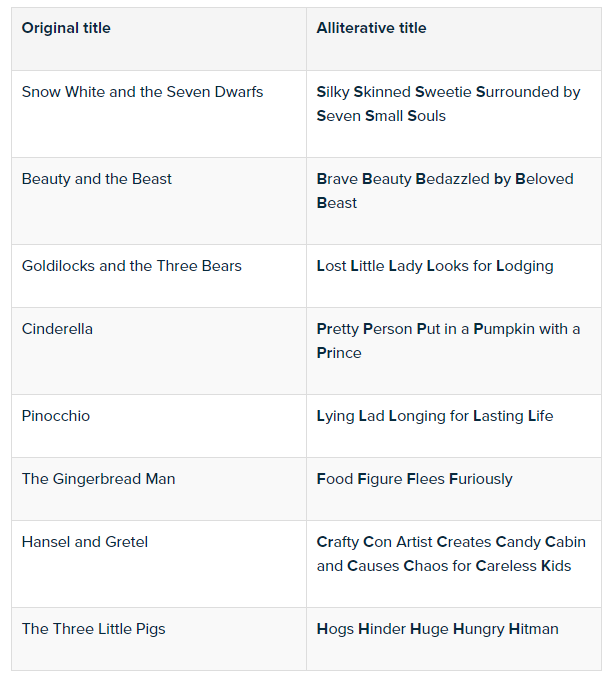615x679 pixels.
Task: Click 'Hogs Hinder Huge Hungry Hitman' text
Action: click(x=437, y=629)
